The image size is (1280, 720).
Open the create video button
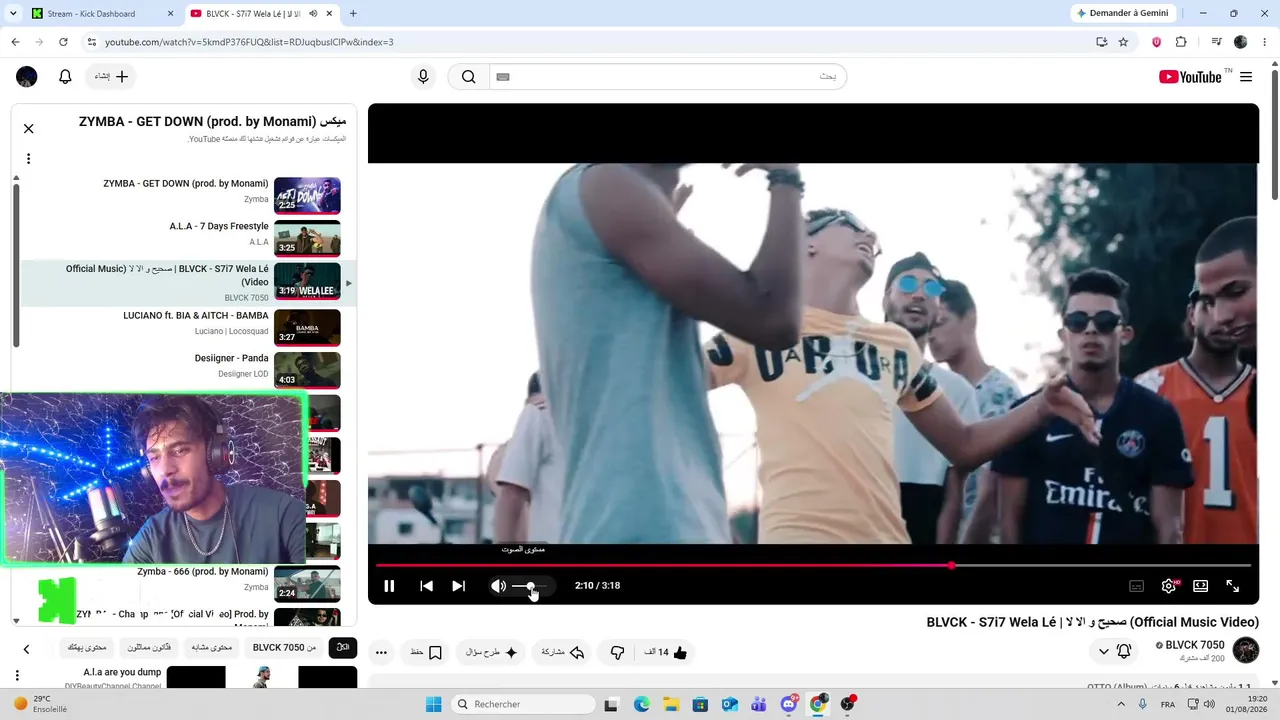tap(112, 77)
